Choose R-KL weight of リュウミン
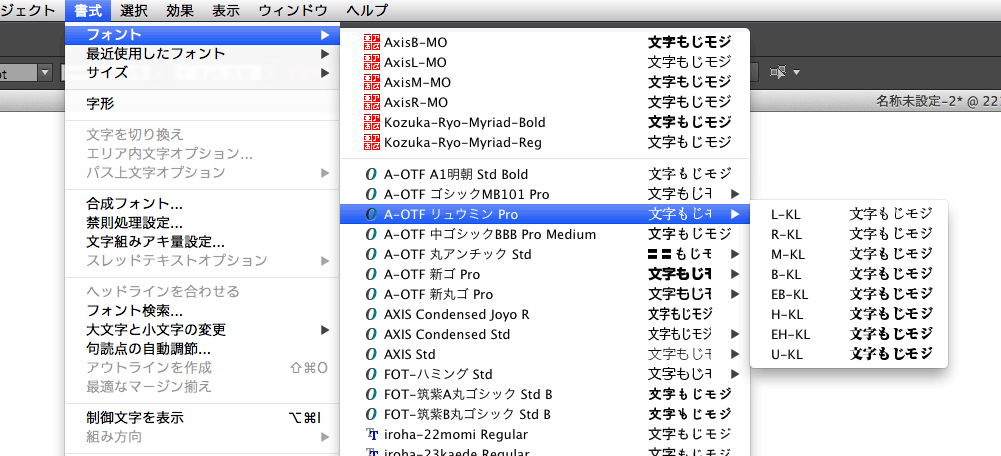1001x456 pixels. [849, 234]
